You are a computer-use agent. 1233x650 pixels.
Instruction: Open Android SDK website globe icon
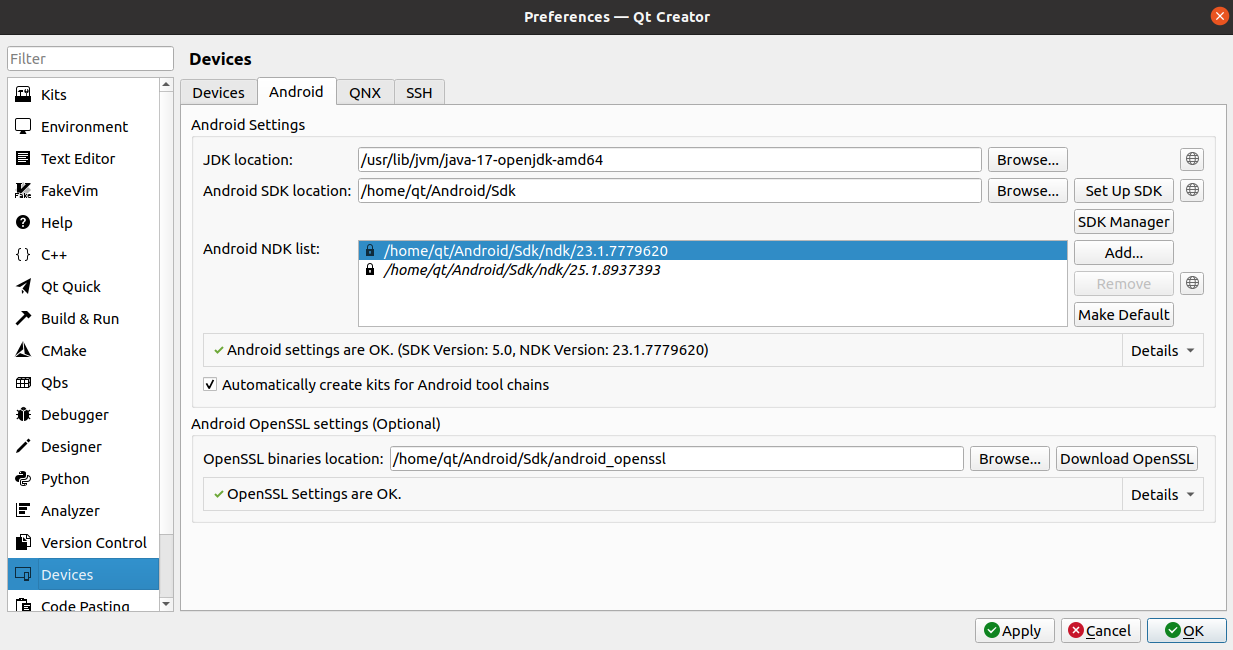coord(1192,190)
